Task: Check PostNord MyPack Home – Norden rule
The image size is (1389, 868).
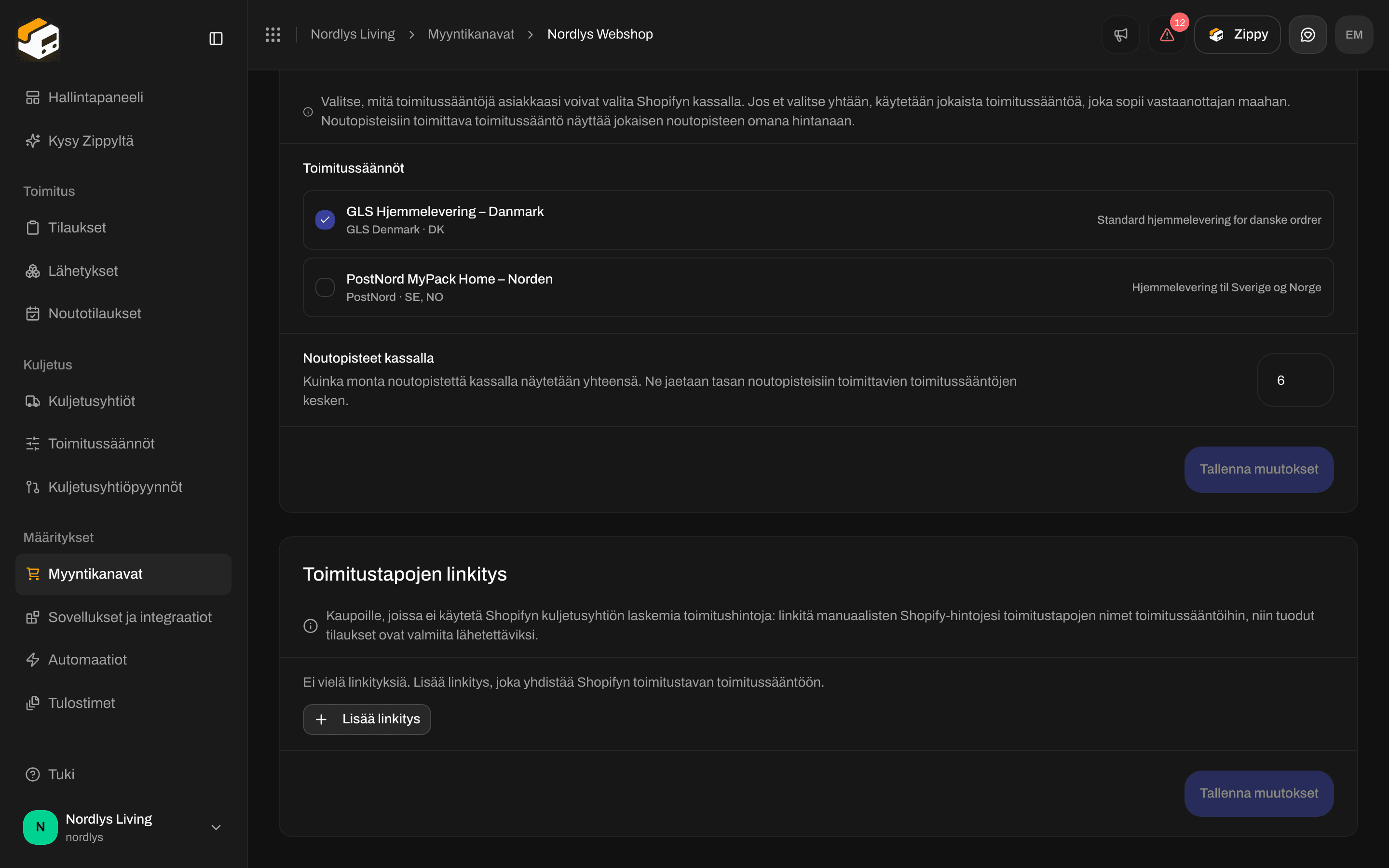Action: (325, 287)
